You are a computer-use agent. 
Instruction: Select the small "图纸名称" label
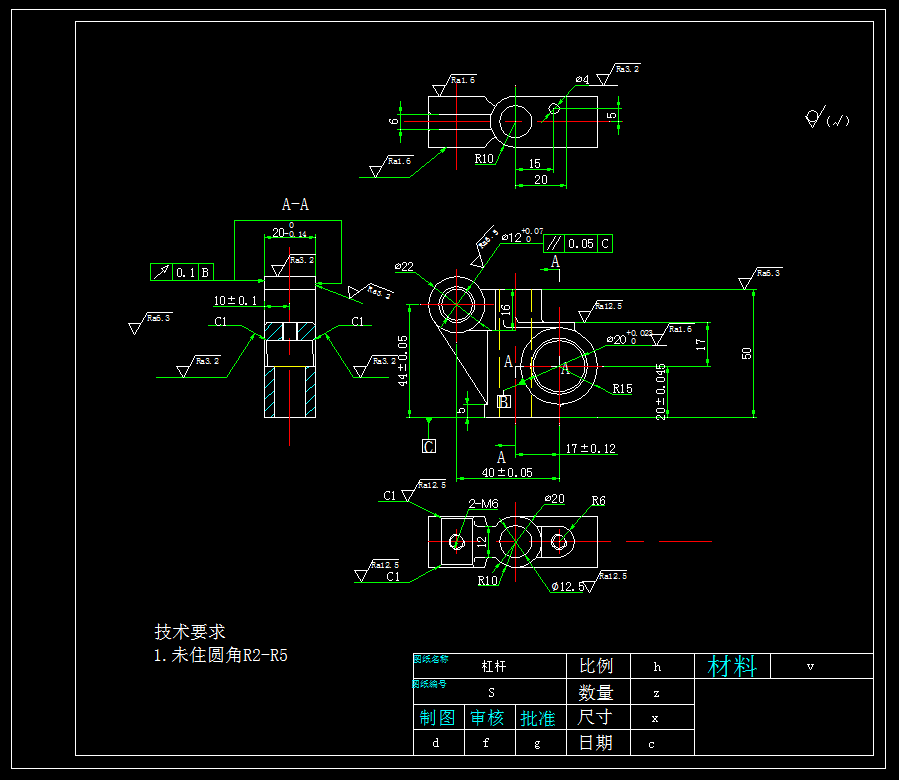pos(431,659)
